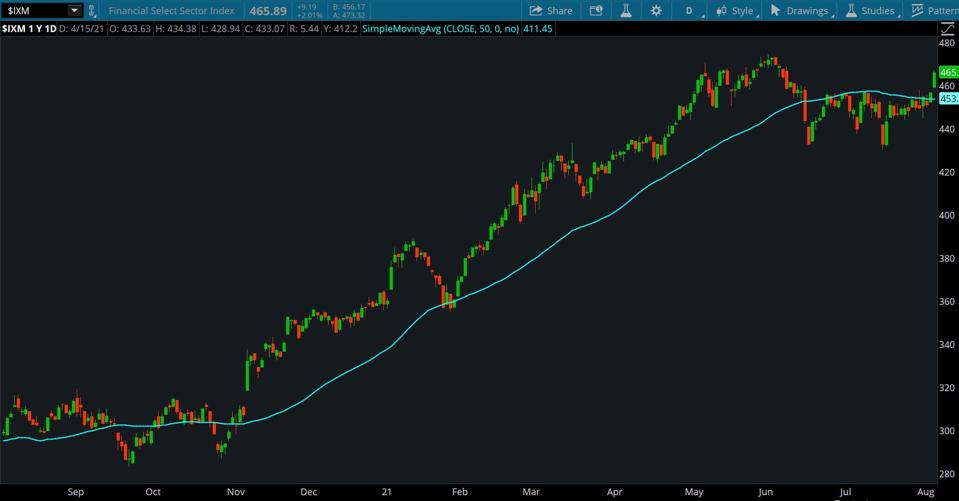Click the candlestick icon in Style button
This screenshot has height=501, width=959.
(719, 11)
